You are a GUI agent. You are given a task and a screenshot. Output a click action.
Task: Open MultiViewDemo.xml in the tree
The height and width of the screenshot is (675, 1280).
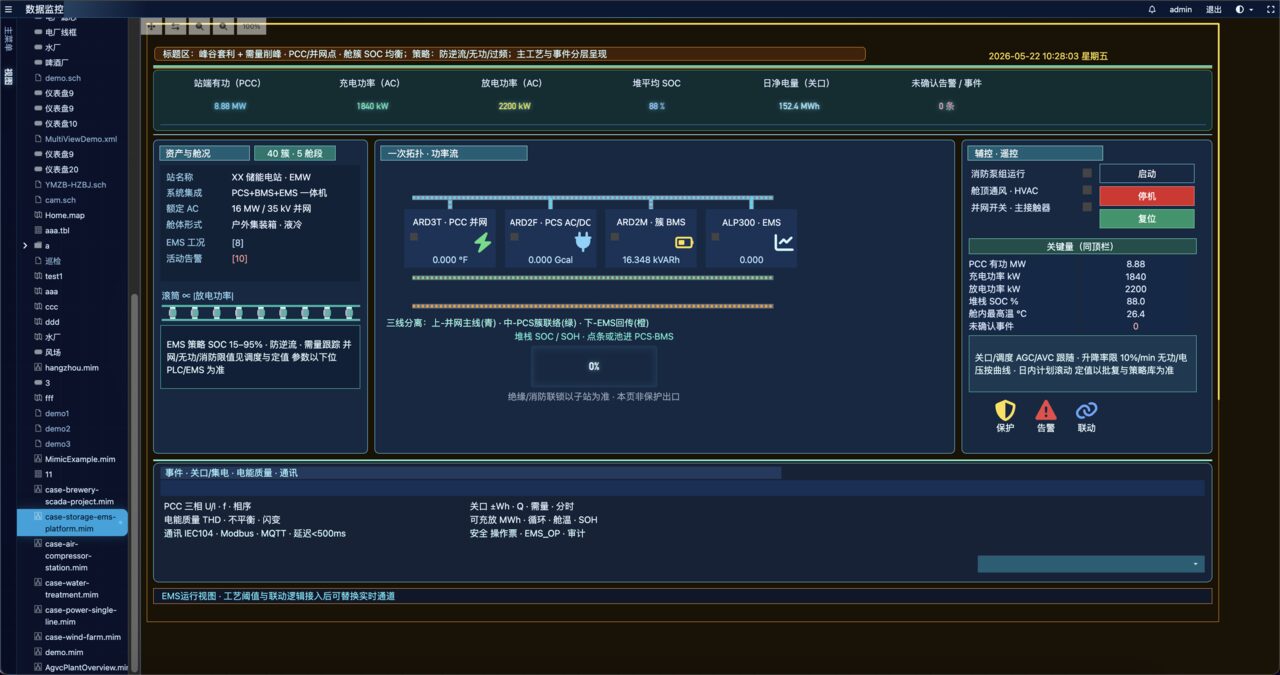pyautogui.click(x=81, y=139)
